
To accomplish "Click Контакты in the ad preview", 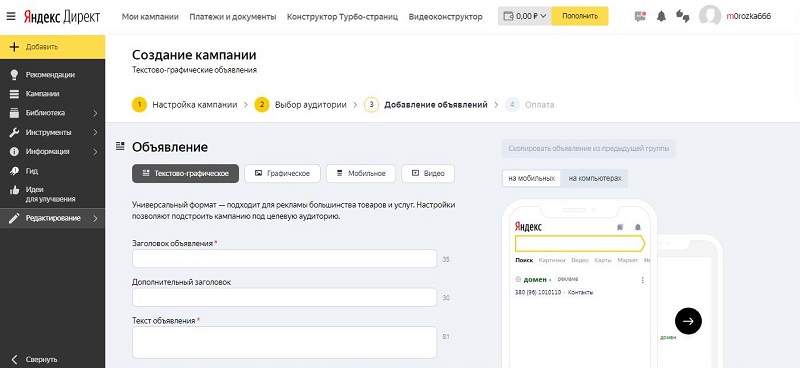I will pos(581,292).
